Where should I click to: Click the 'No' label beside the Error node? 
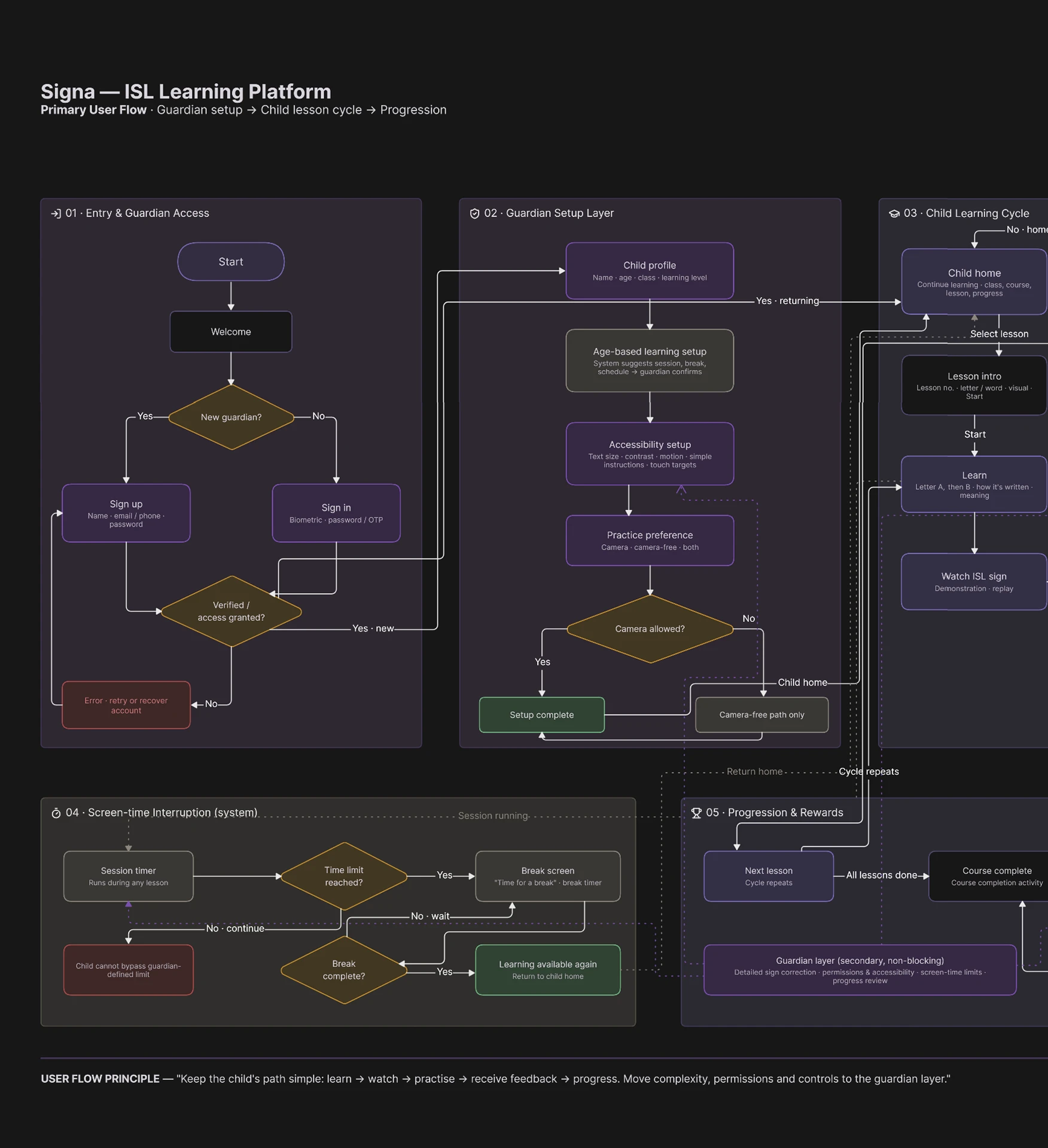click(211, 704)
